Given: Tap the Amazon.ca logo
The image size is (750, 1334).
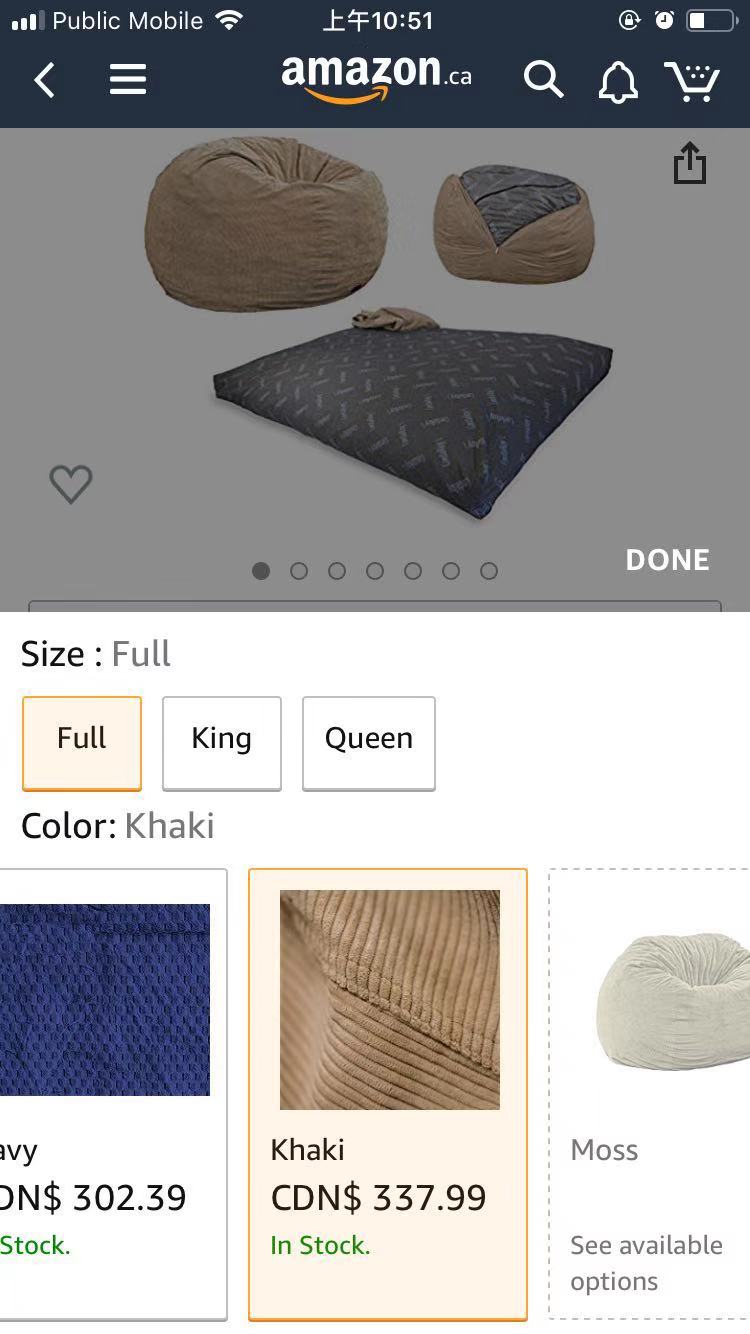Looking at the screenshot, I should (375, 78).
